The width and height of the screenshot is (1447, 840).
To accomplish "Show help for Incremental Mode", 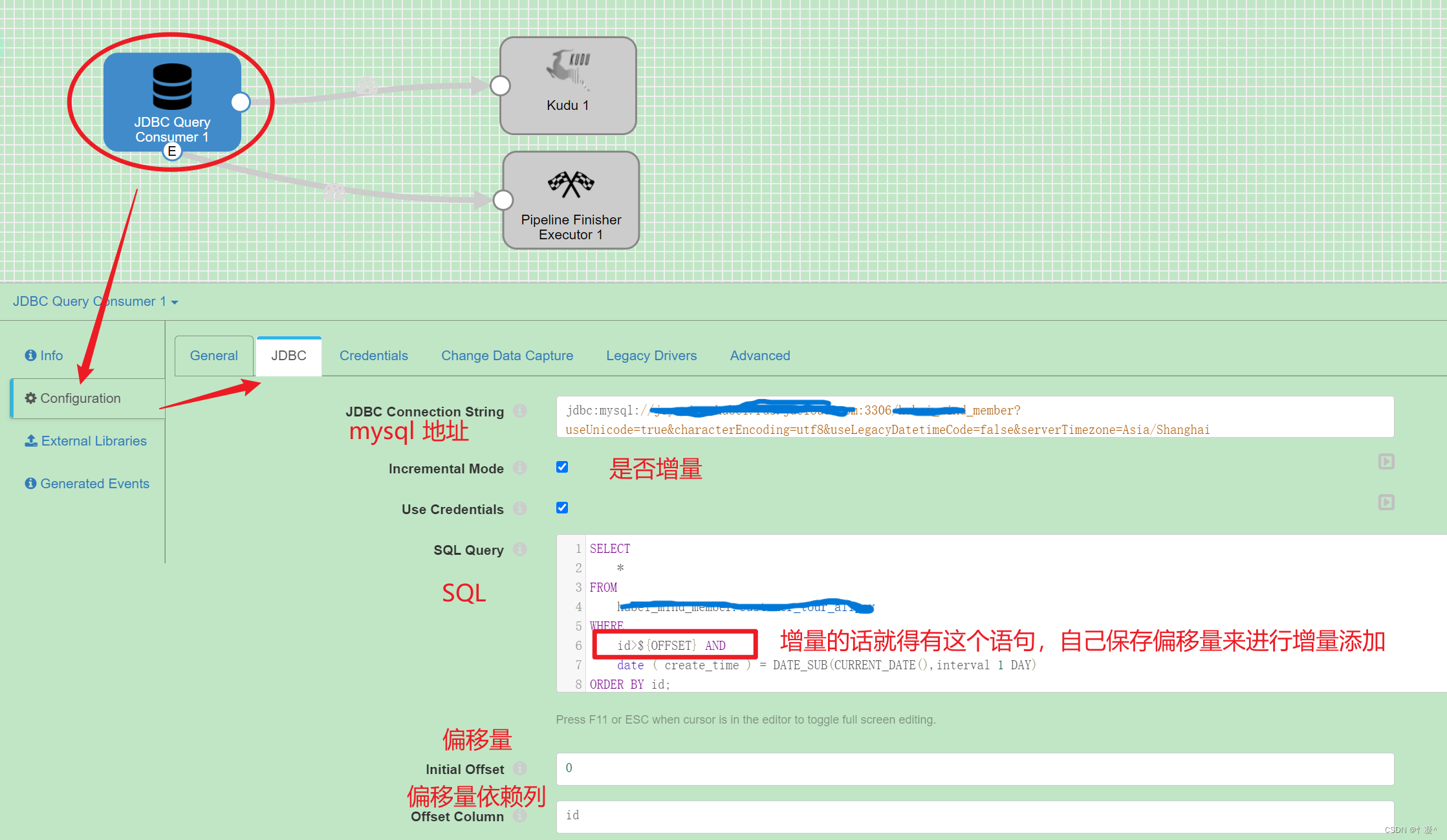I will click(520, 468).
